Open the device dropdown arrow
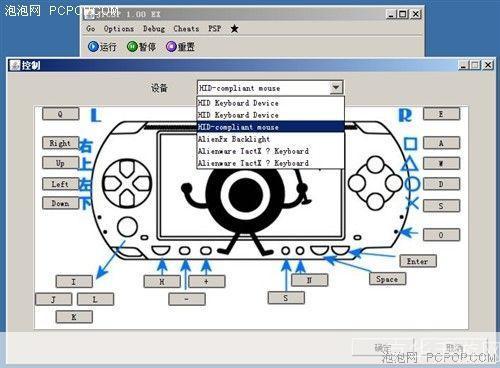This screenshot has height=368, width=500. 336,88
